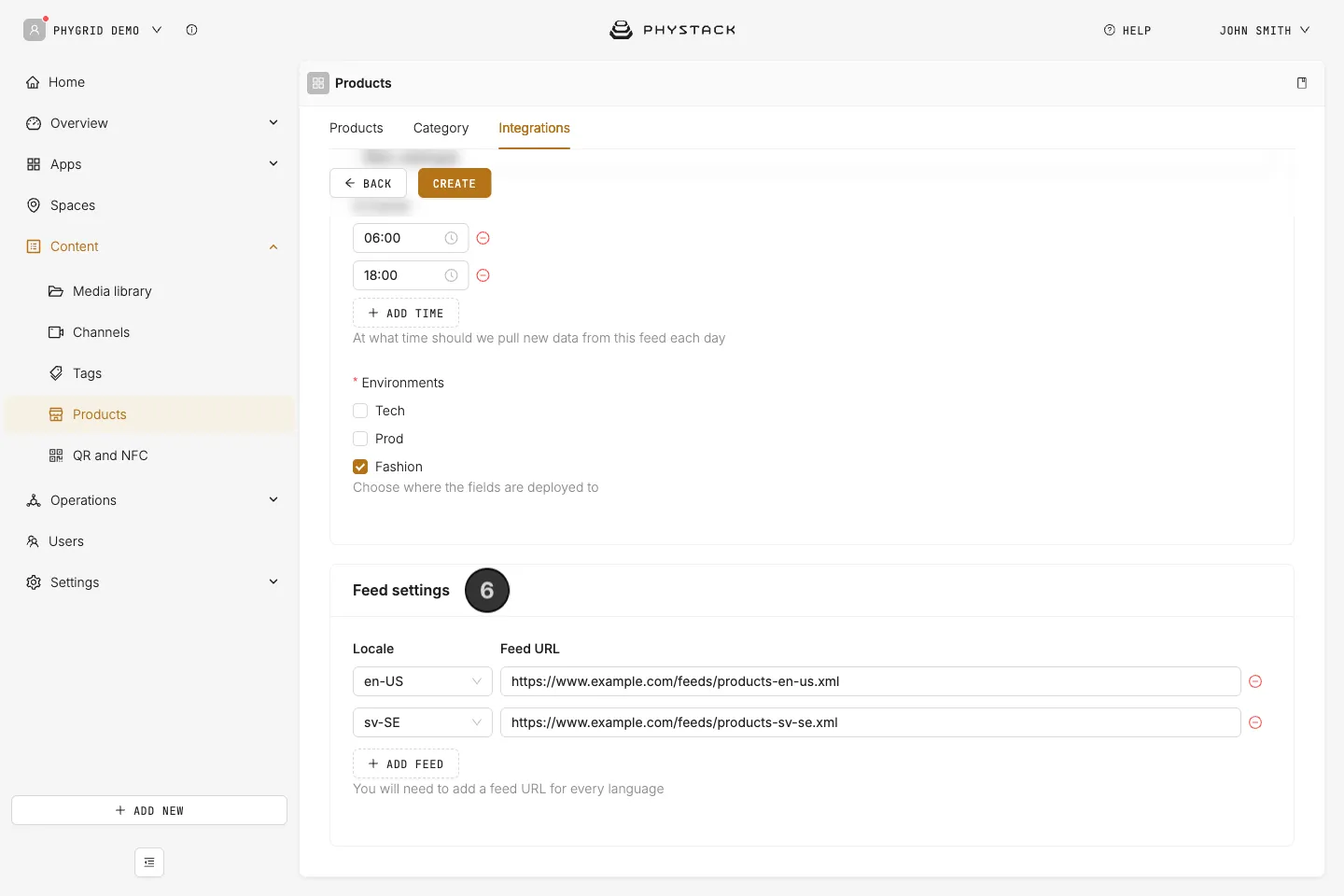
Task: Click the Back button
Action: pyautogui.click(x=368, y=183)
